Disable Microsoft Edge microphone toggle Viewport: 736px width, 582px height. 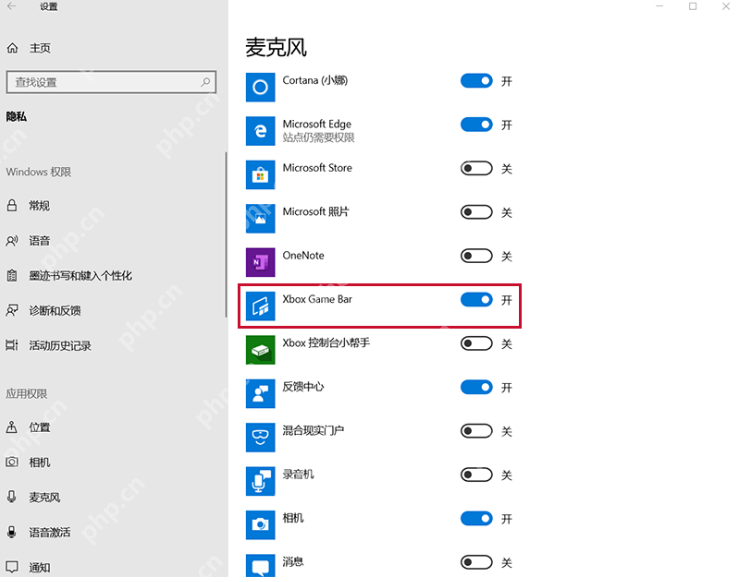pos(476,124)
